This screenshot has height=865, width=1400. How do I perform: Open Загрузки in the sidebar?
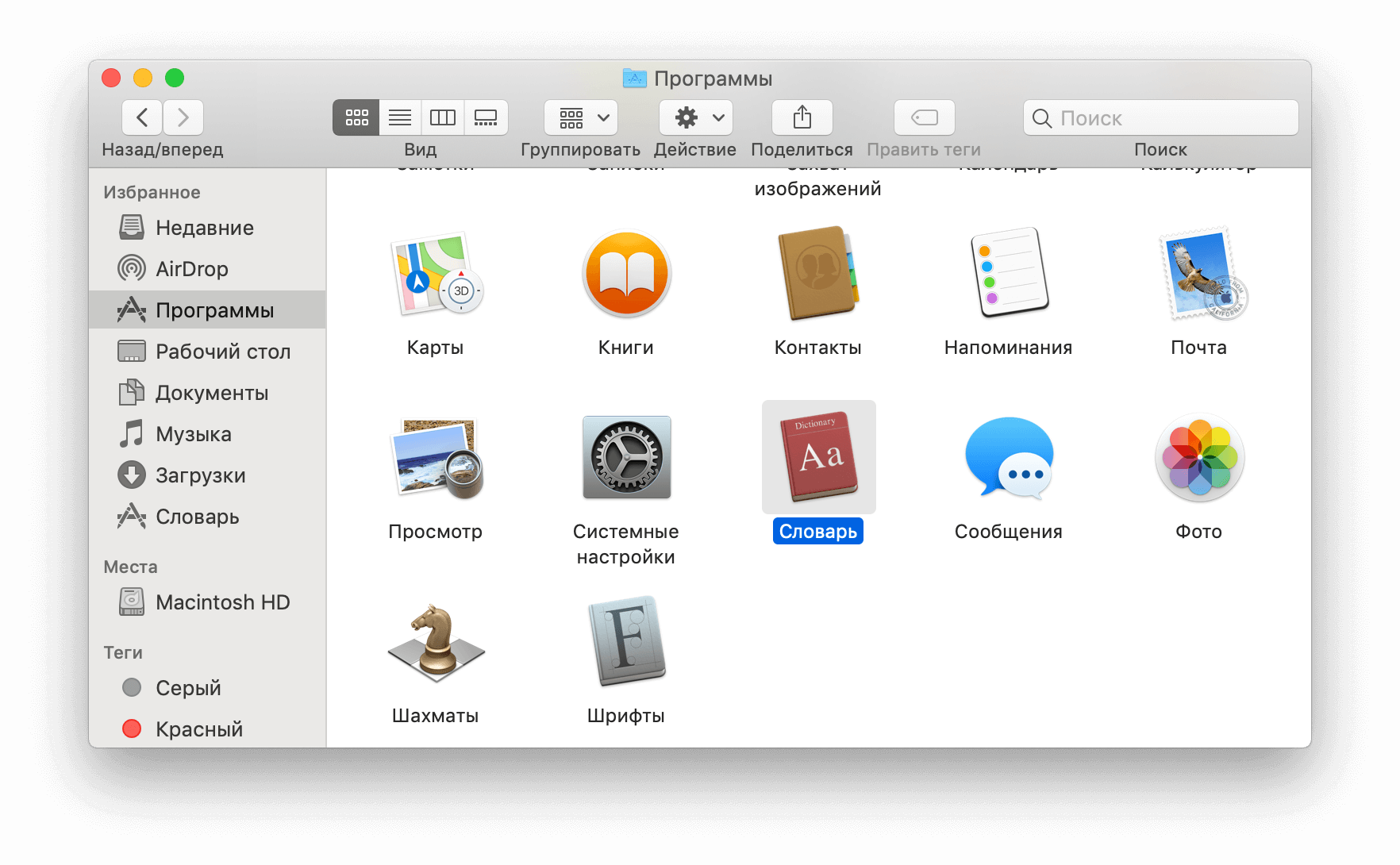tap(207, 475)
